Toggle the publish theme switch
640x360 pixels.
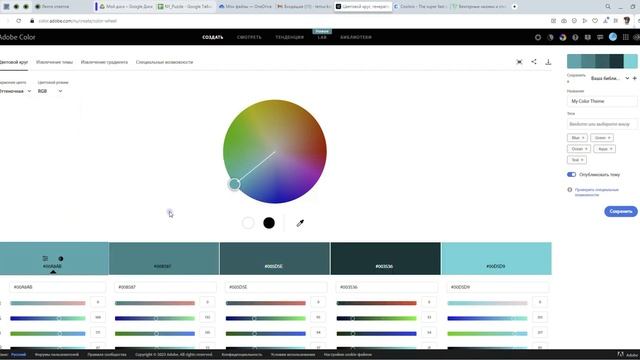click(571, 174)
